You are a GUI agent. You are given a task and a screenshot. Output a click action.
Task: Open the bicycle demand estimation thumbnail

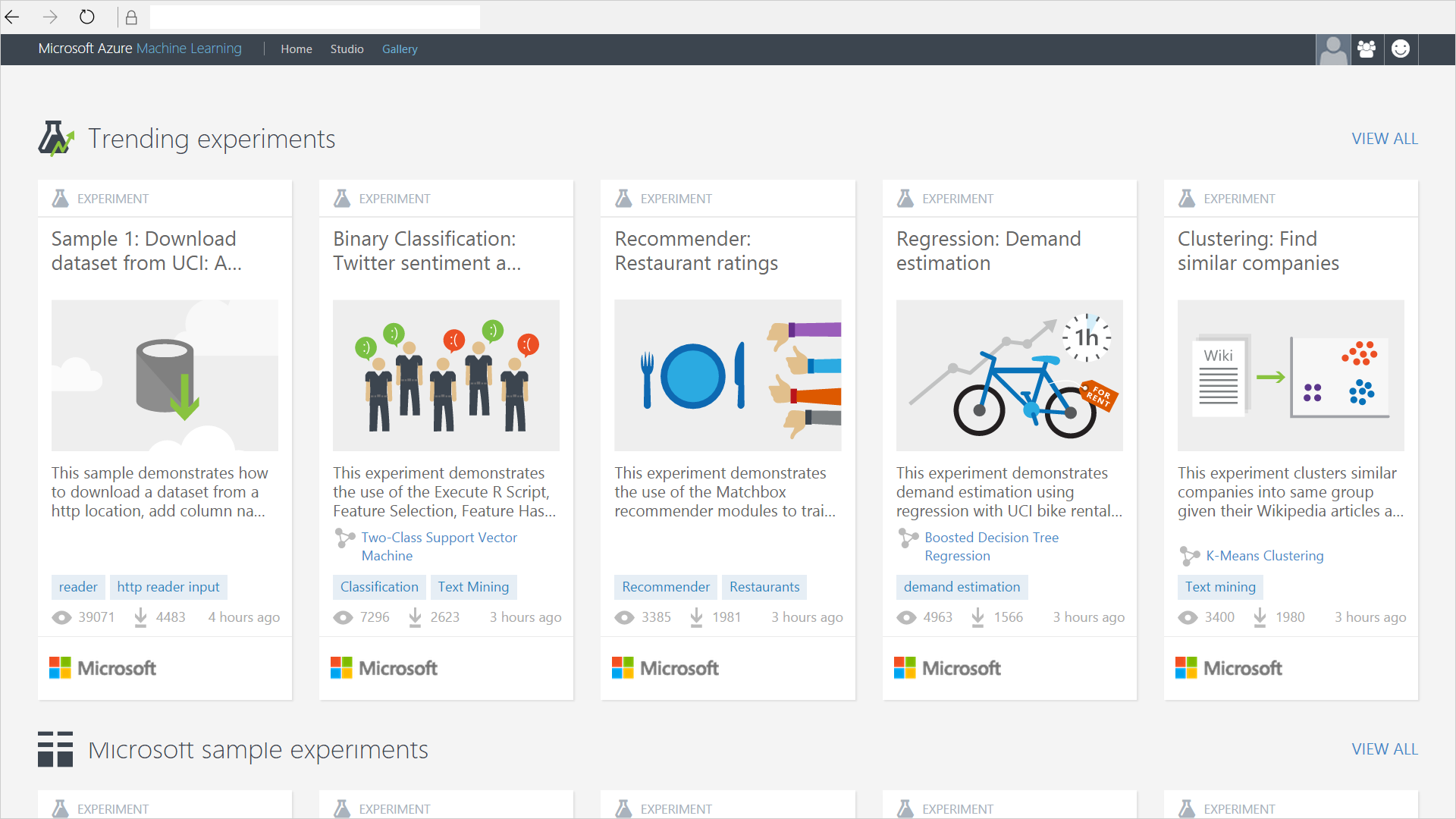pos(1009,375)
